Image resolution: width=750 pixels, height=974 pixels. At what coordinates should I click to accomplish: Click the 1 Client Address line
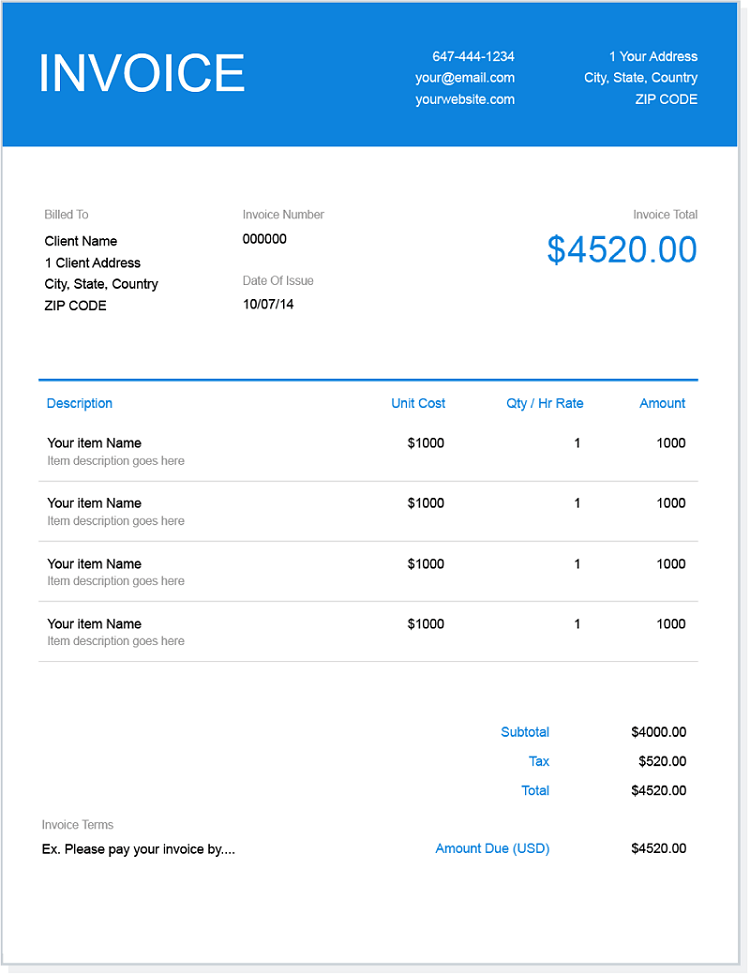93,263
